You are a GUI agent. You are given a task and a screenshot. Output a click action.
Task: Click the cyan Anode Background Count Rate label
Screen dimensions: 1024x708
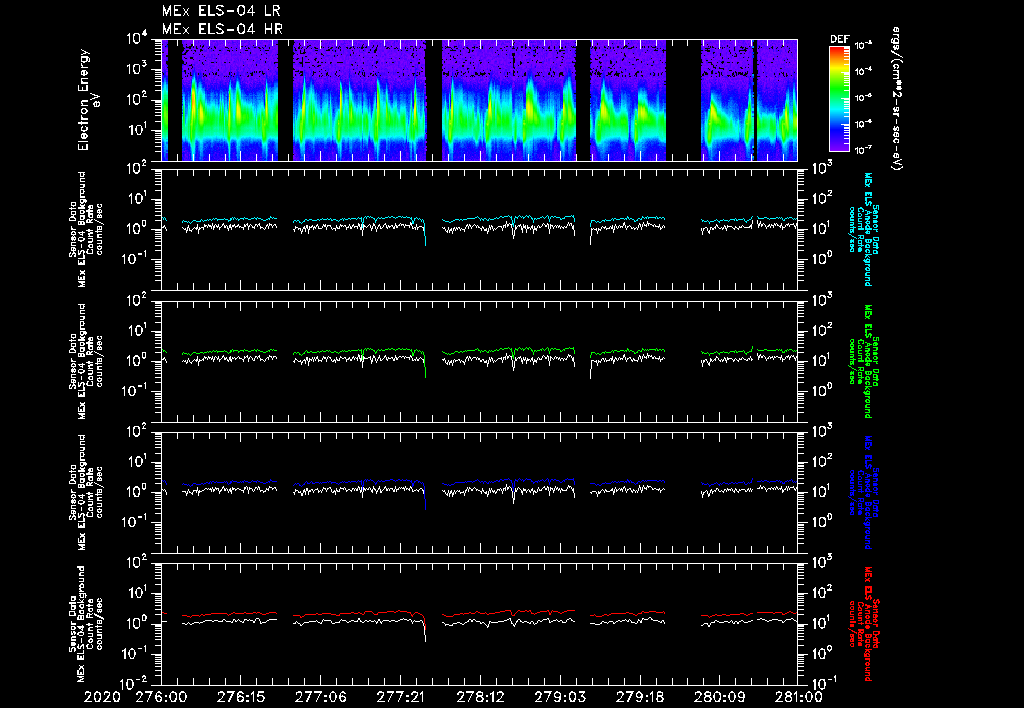pyautogui.click(x=864, y=229)
